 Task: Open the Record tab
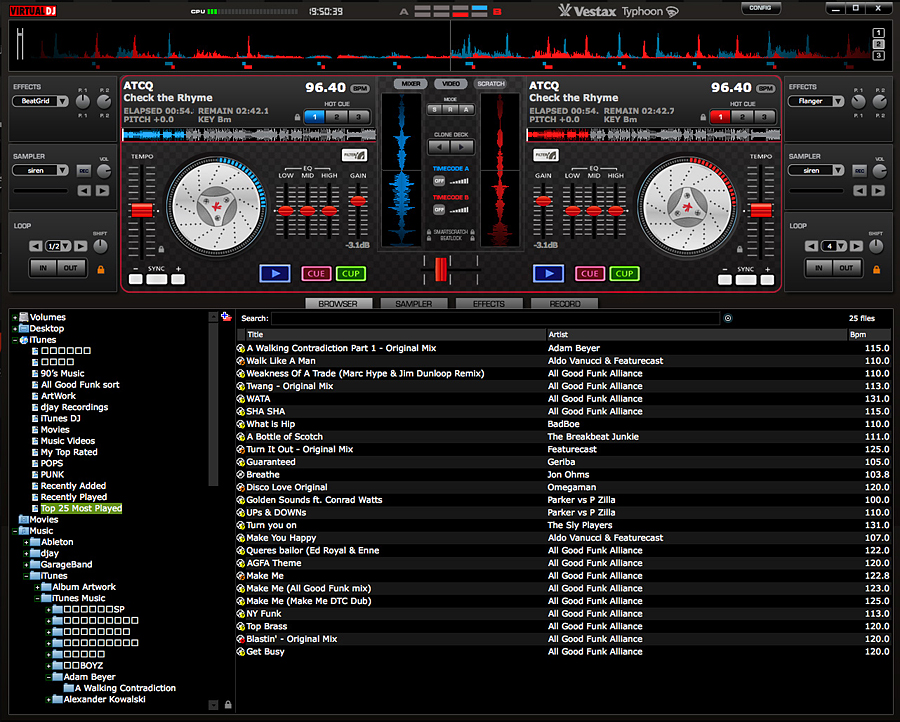564,303
